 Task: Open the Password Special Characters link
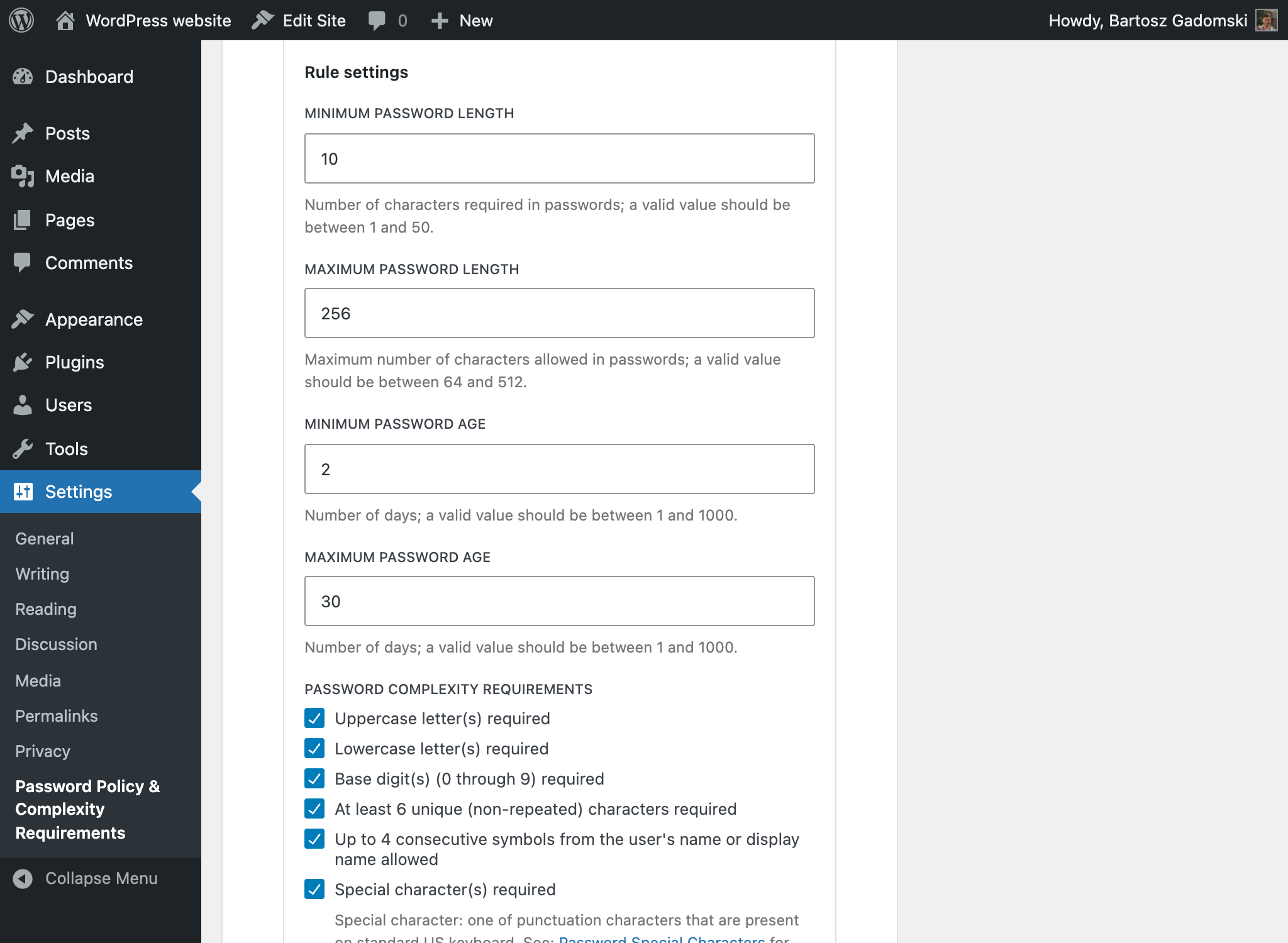[x=662, y=939]
